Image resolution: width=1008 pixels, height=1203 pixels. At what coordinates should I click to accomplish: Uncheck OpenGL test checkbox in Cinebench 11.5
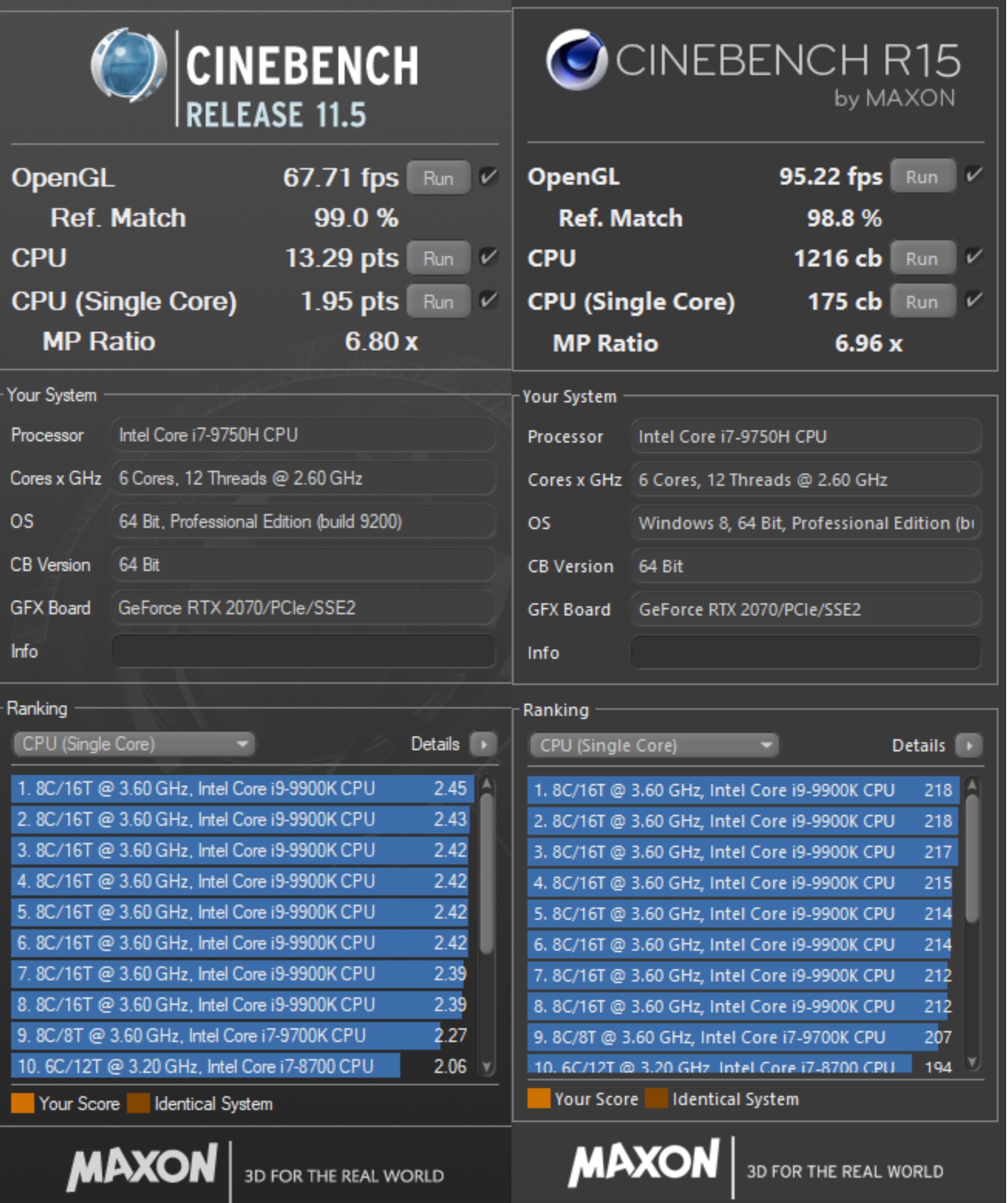489,177
